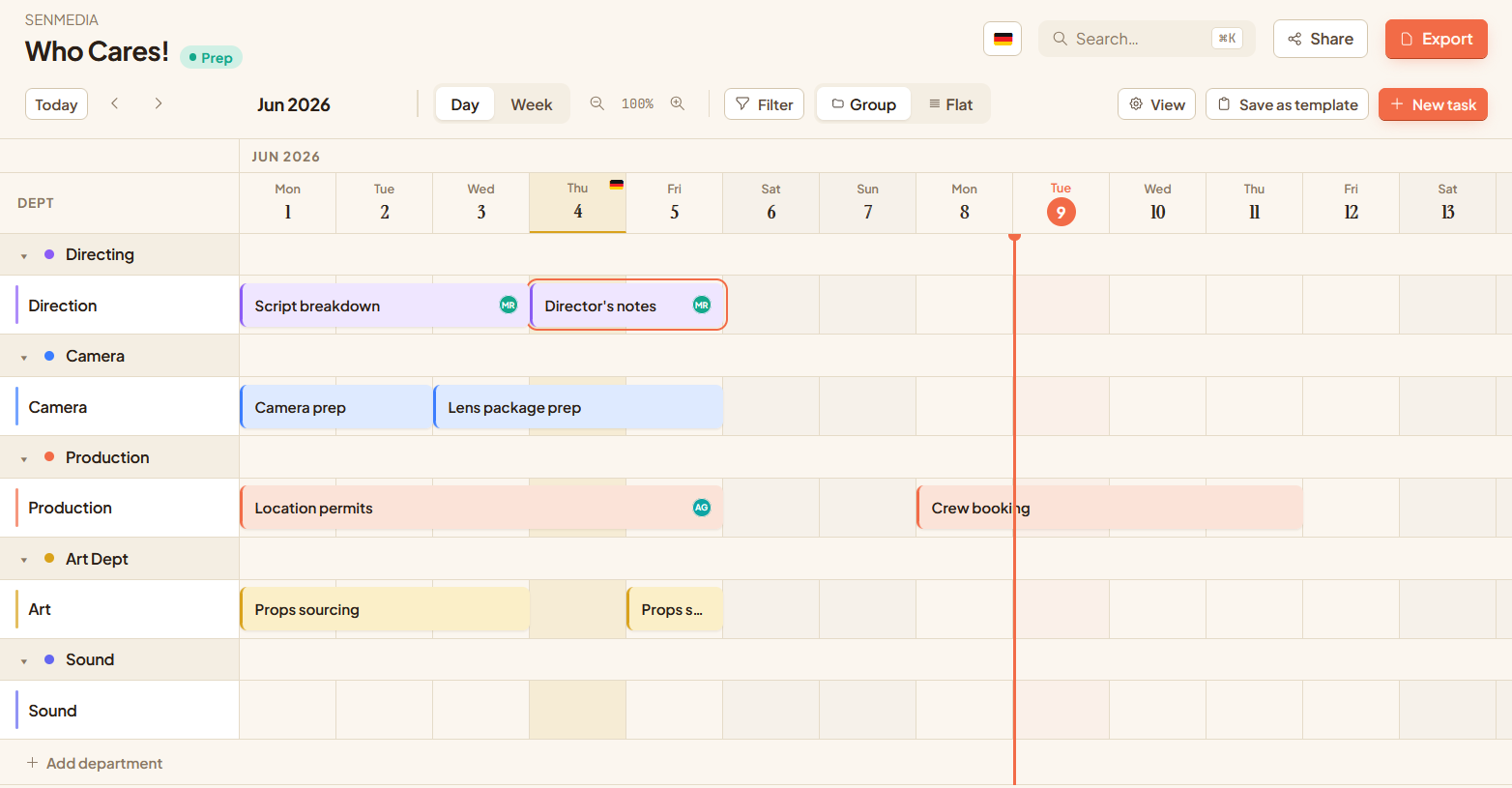Open the Director's notes task

tap(628, 306)
